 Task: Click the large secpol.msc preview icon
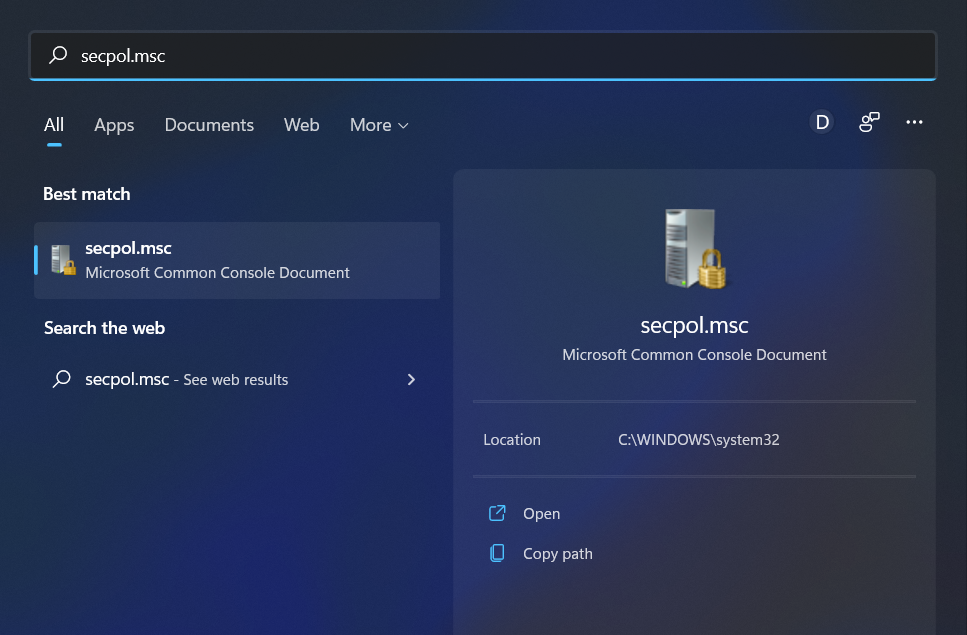point(694,248)
